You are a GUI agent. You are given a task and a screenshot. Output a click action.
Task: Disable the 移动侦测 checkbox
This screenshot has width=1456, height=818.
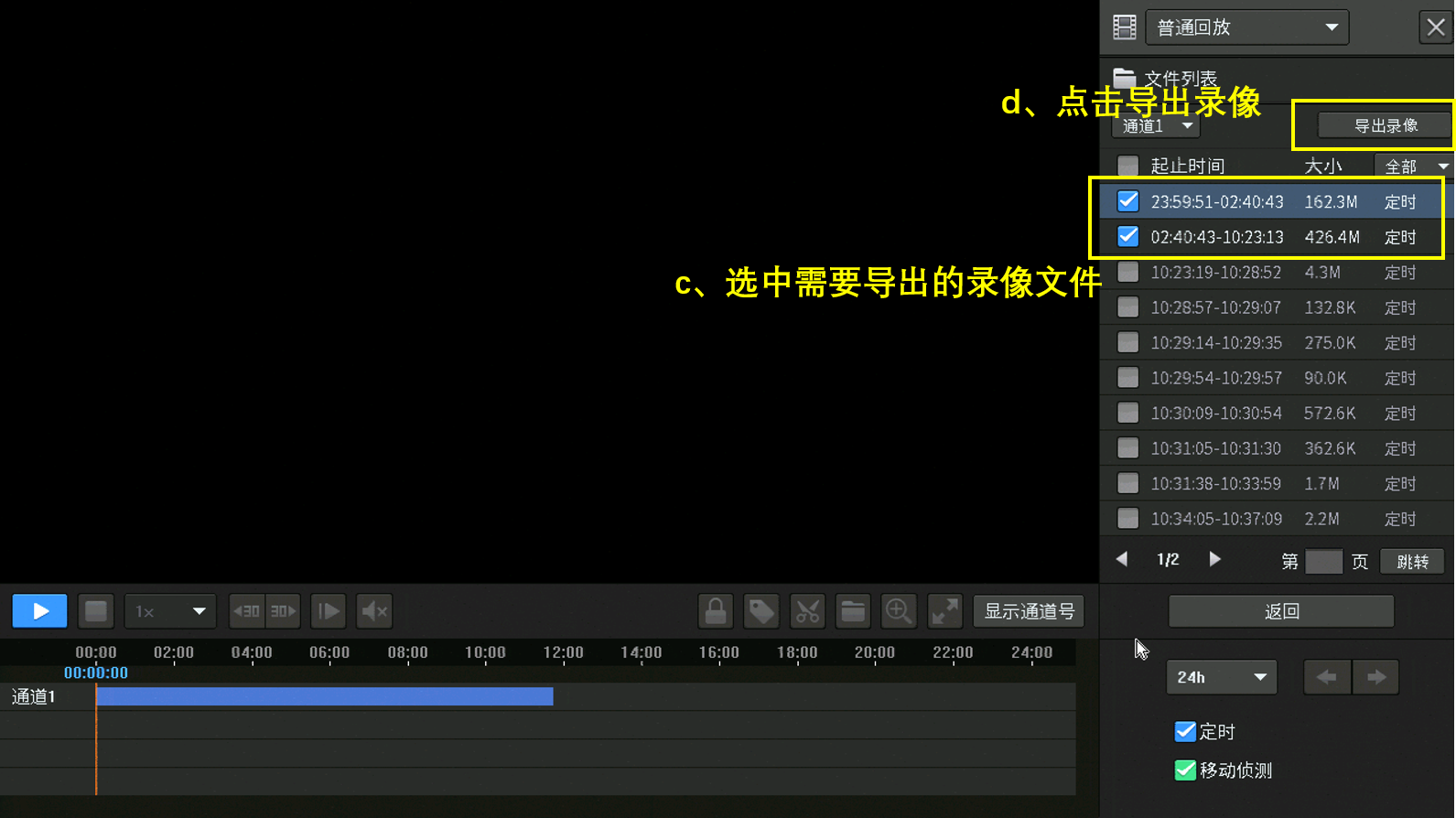tap(1185, 770)
